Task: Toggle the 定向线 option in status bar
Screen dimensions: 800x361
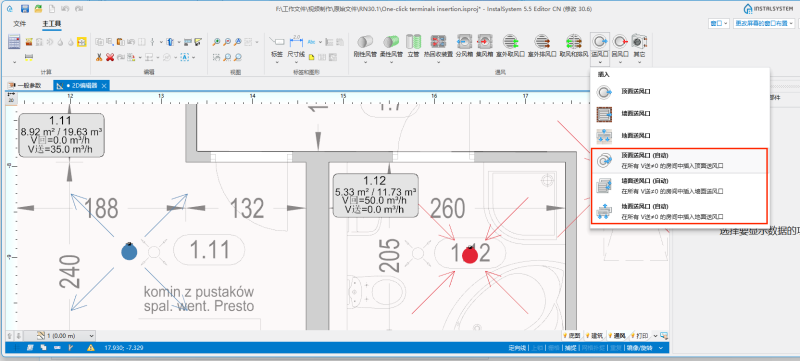Action: pos(517,348)
